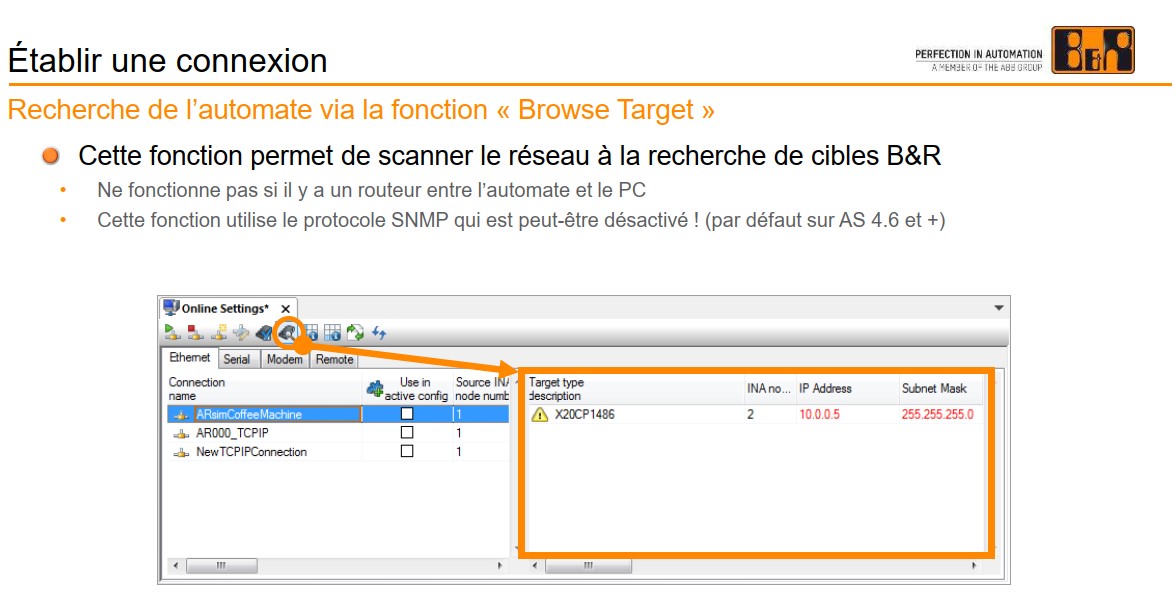Select the NewTCPIPConnection row

click(x=338, y=452)
